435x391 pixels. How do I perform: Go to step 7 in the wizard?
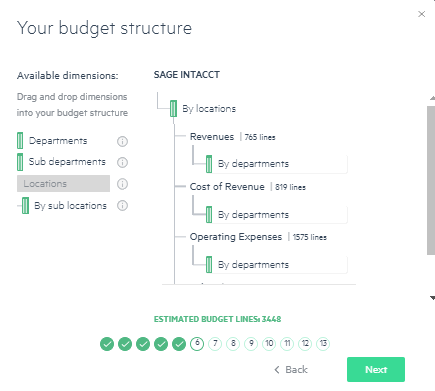(x=215, y=344)
